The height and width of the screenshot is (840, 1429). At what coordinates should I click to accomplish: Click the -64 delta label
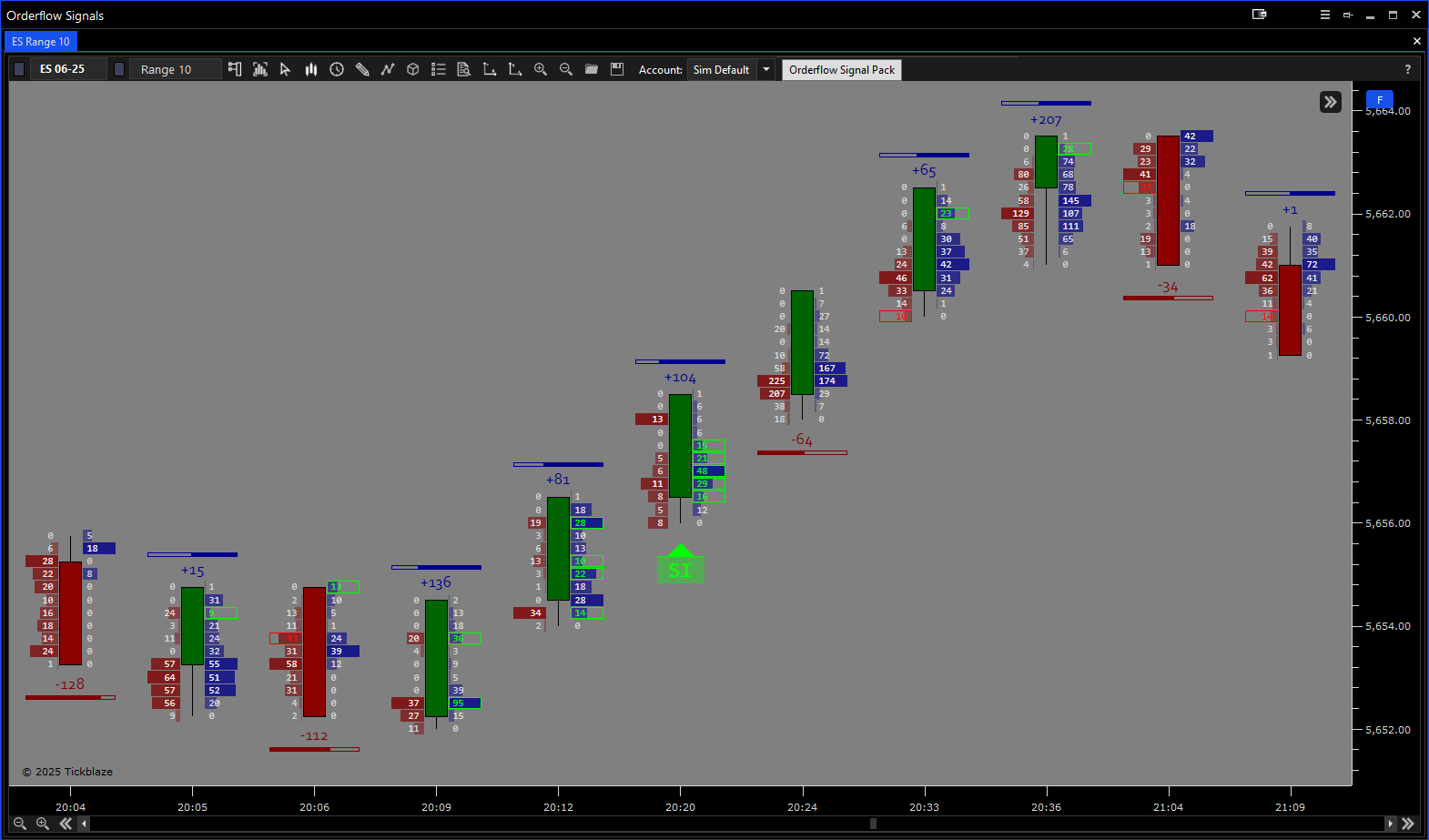802,440
